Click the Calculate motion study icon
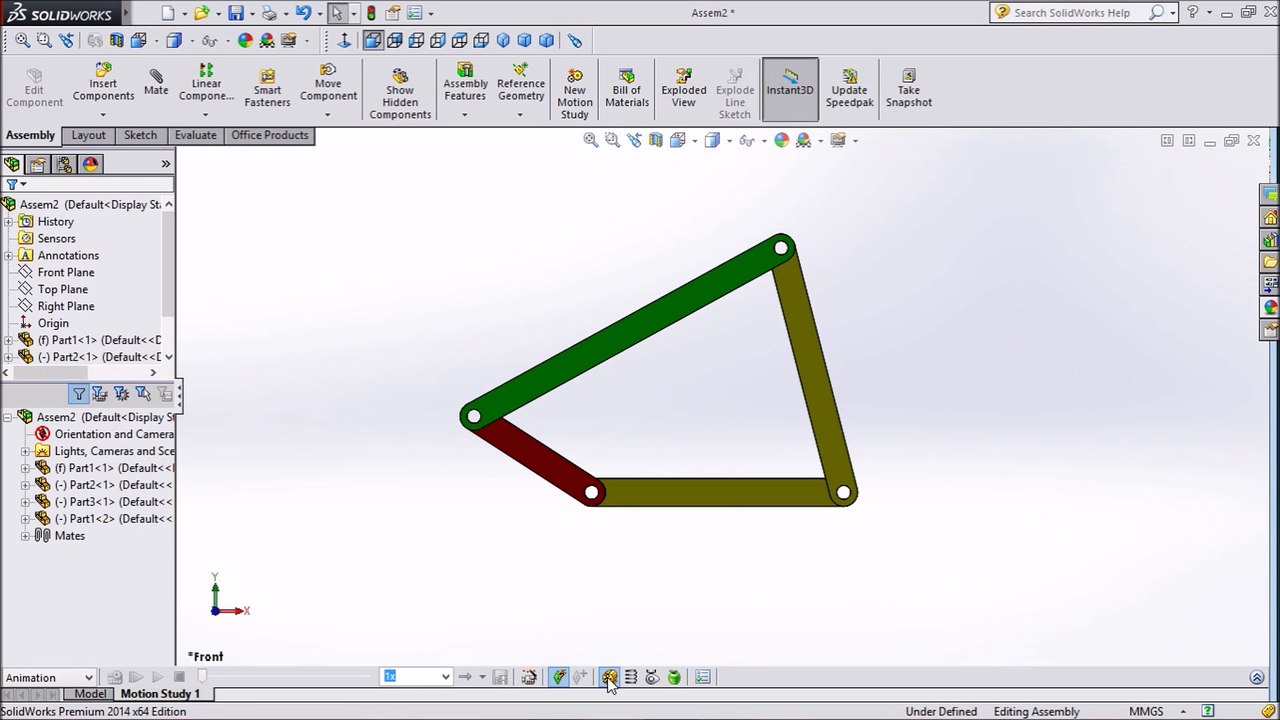Screen dimensions: 1280x720 click(x=115, y=677)
